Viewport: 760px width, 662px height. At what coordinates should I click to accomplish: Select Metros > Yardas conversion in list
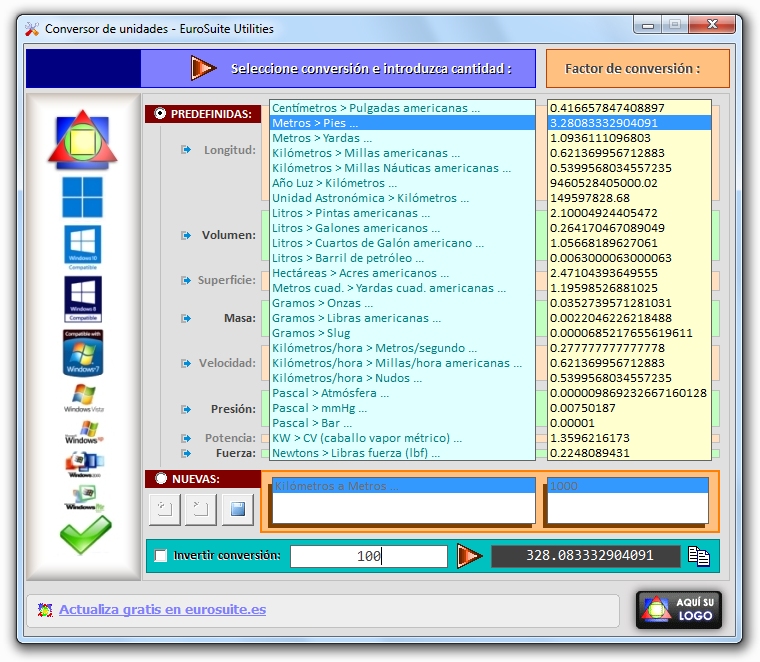[322, 138]
